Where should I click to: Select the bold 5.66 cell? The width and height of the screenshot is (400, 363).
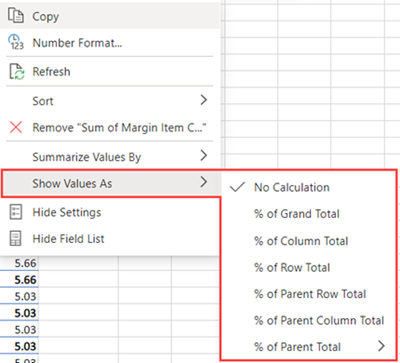[x=19, y=279]
